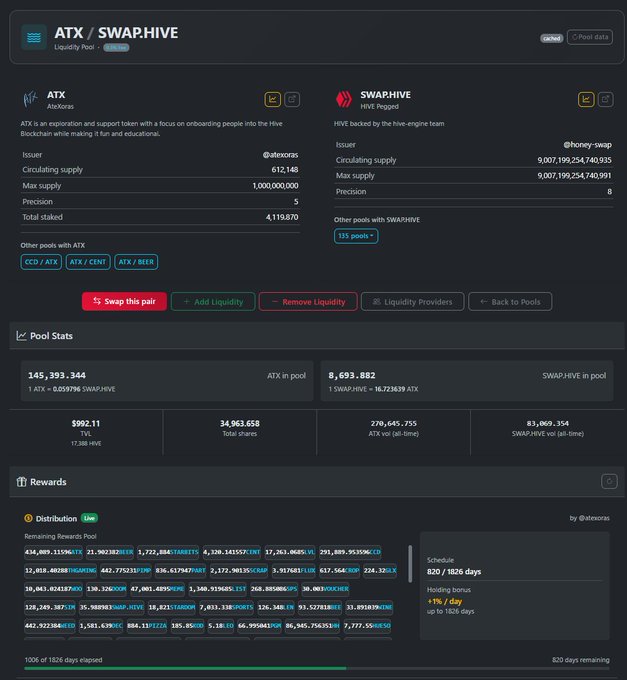
Task: Click the $992.11 TVL value
Action: 86,423
